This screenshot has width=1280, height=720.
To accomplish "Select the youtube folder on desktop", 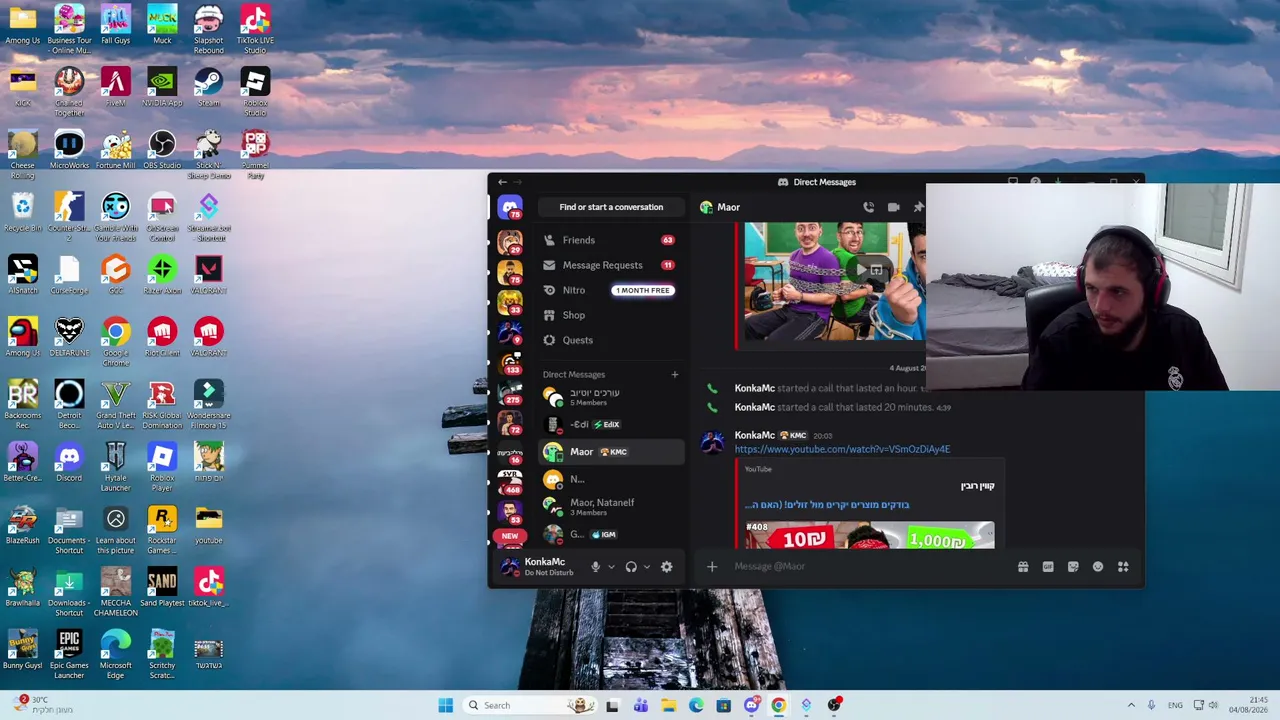I will click(209, 525).
